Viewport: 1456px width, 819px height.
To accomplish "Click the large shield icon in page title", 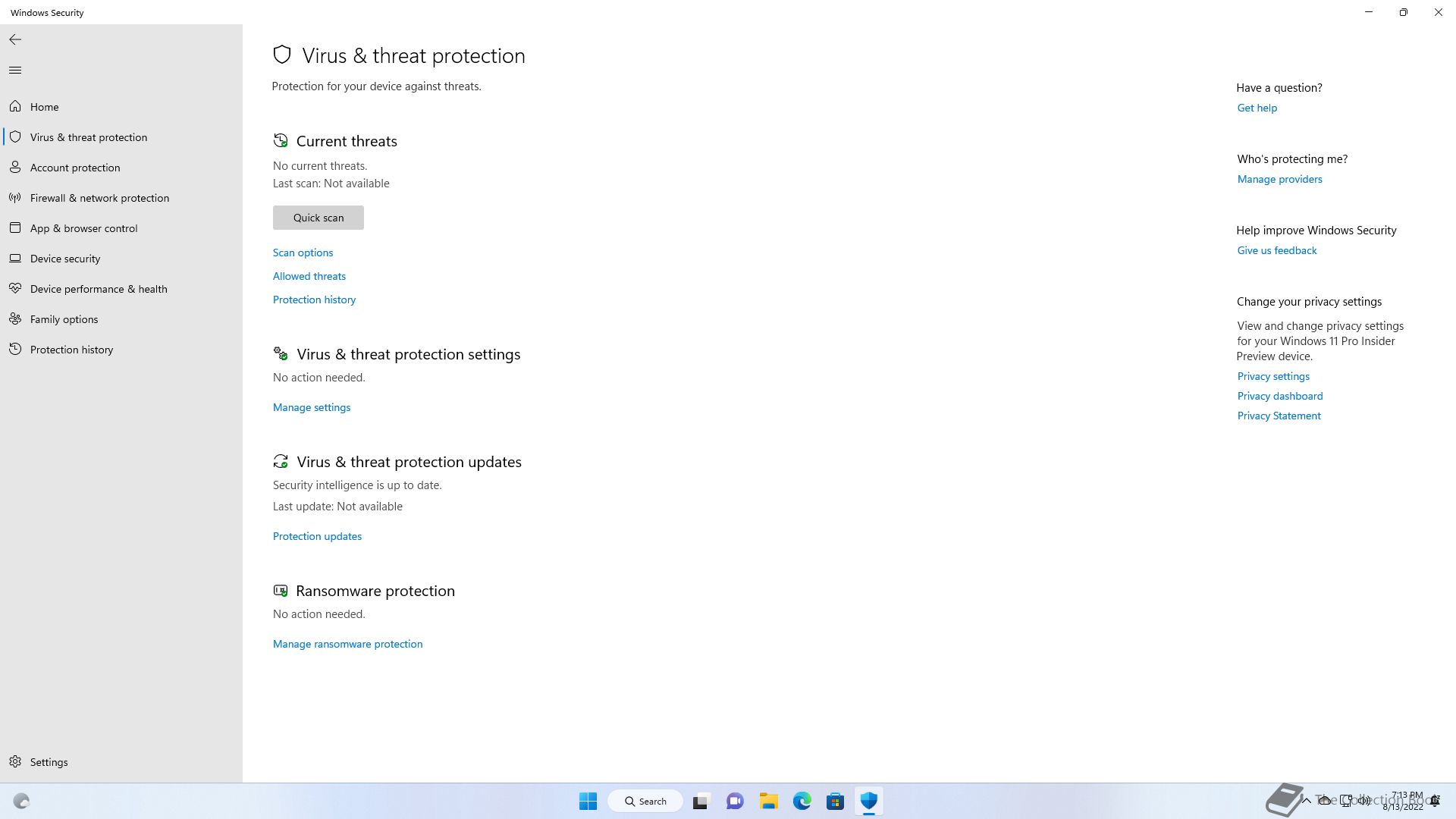I will click(282, 55).
